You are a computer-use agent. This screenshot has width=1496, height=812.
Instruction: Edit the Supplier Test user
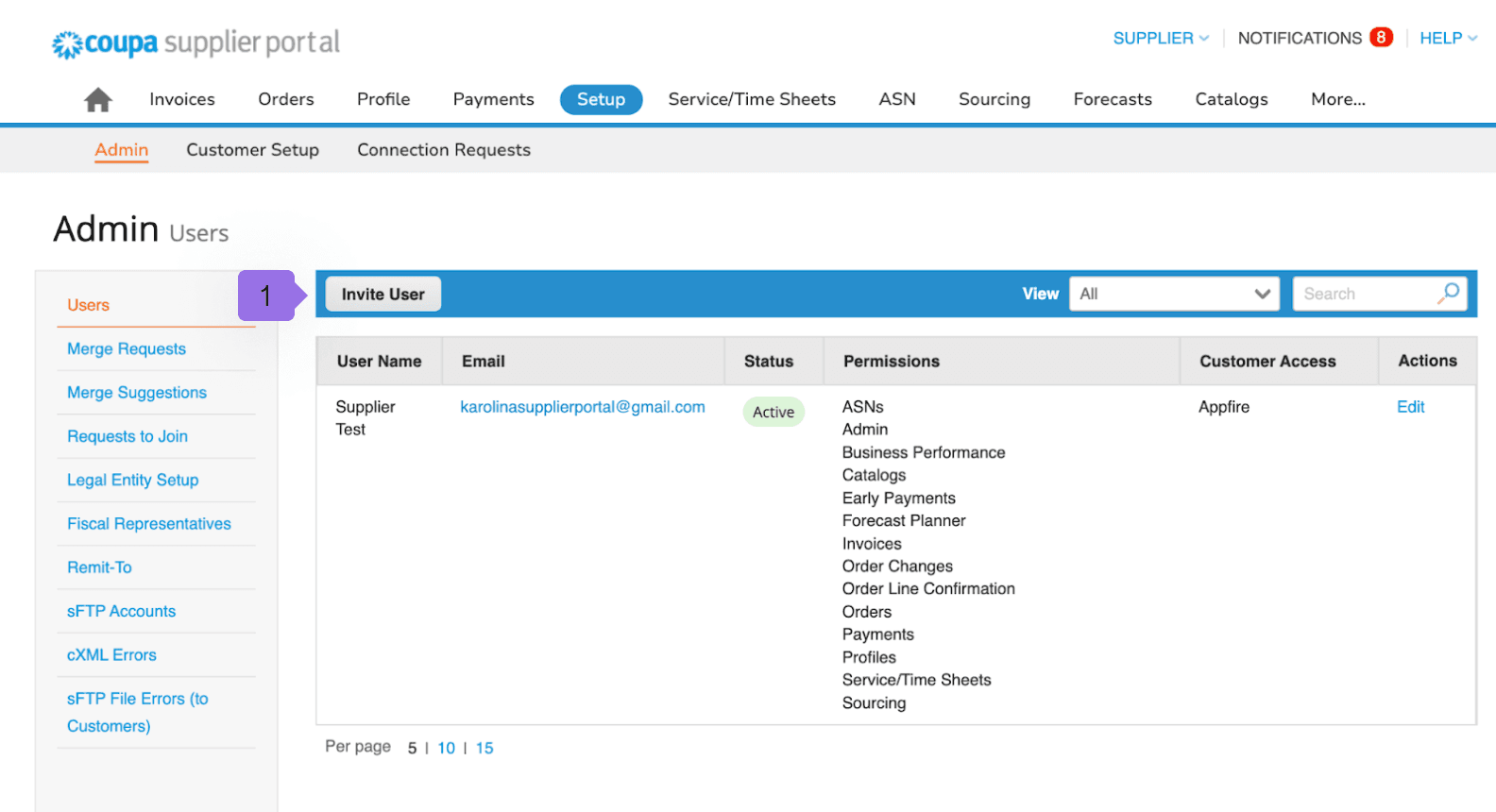pyautogui.click(x=1410, y=407)
